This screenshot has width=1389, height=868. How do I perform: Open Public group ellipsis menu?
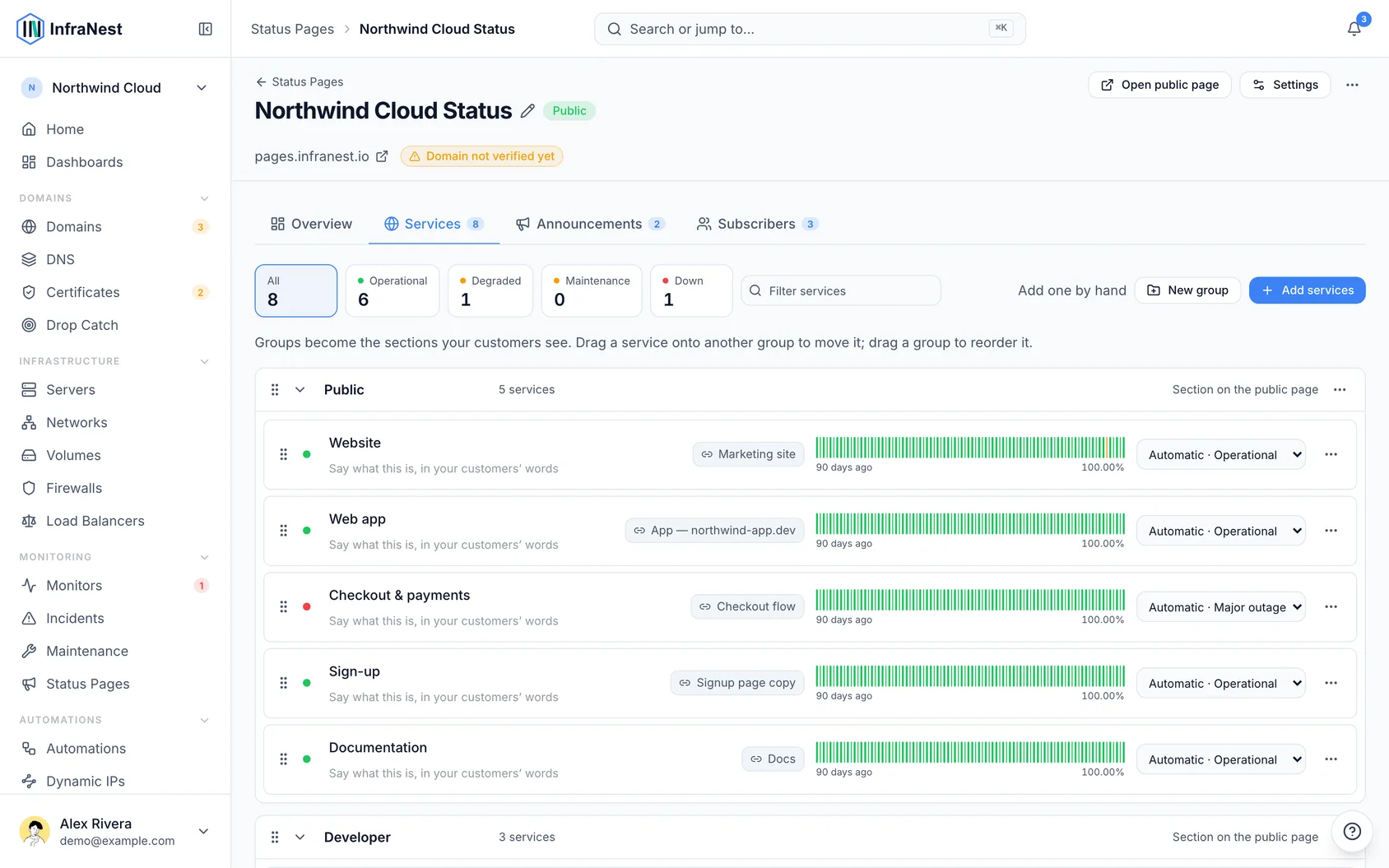[1340, 390]
